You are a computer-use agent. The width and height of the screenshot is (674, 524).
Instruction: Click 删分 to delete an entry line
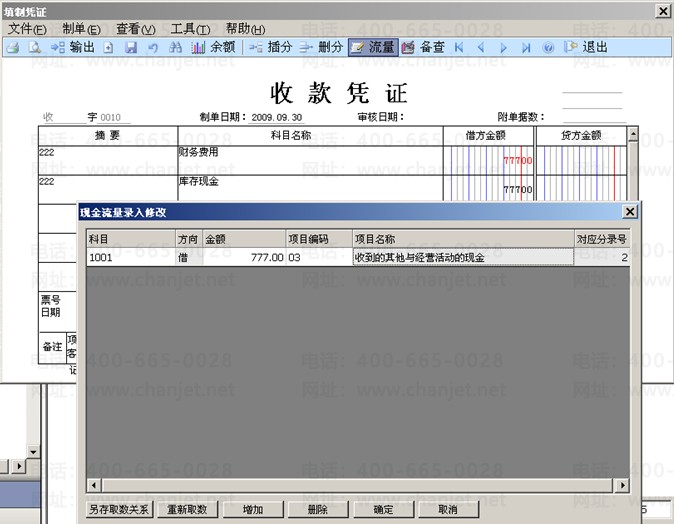(321, 47)
